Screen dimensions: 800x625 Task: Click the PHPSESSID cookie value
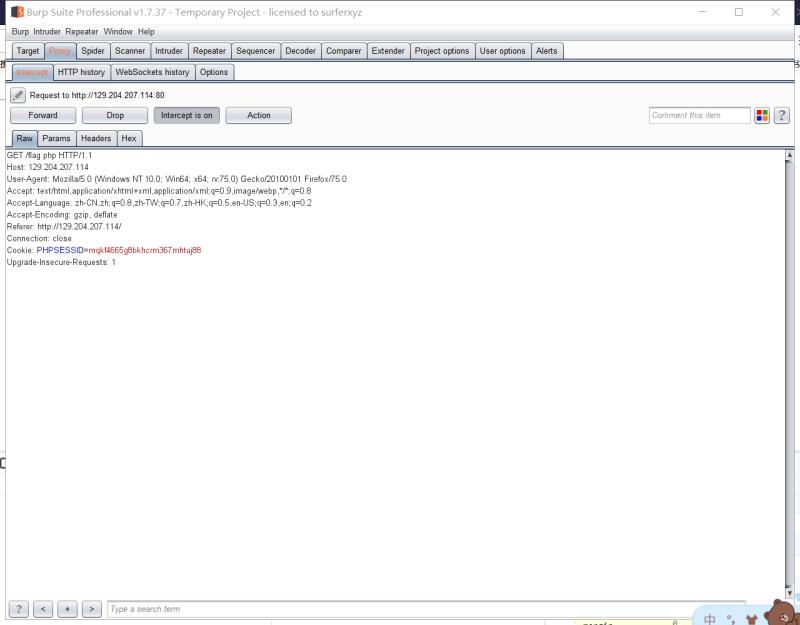tap(145, 250)
